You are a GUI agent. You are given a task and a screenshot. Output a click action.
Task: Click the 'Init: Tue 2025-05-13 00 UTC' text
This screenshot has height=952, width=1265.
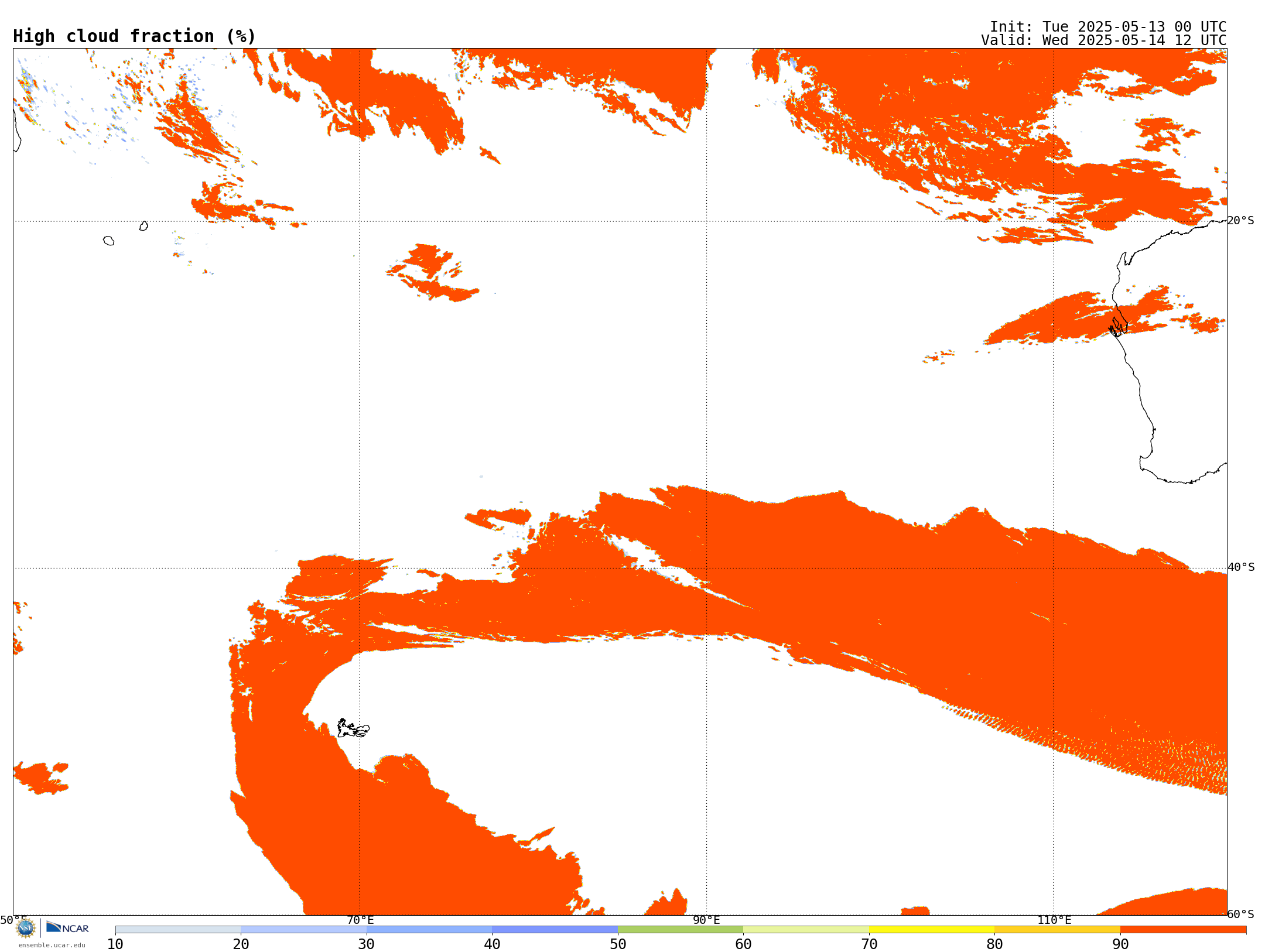(x=1108, y=27)
